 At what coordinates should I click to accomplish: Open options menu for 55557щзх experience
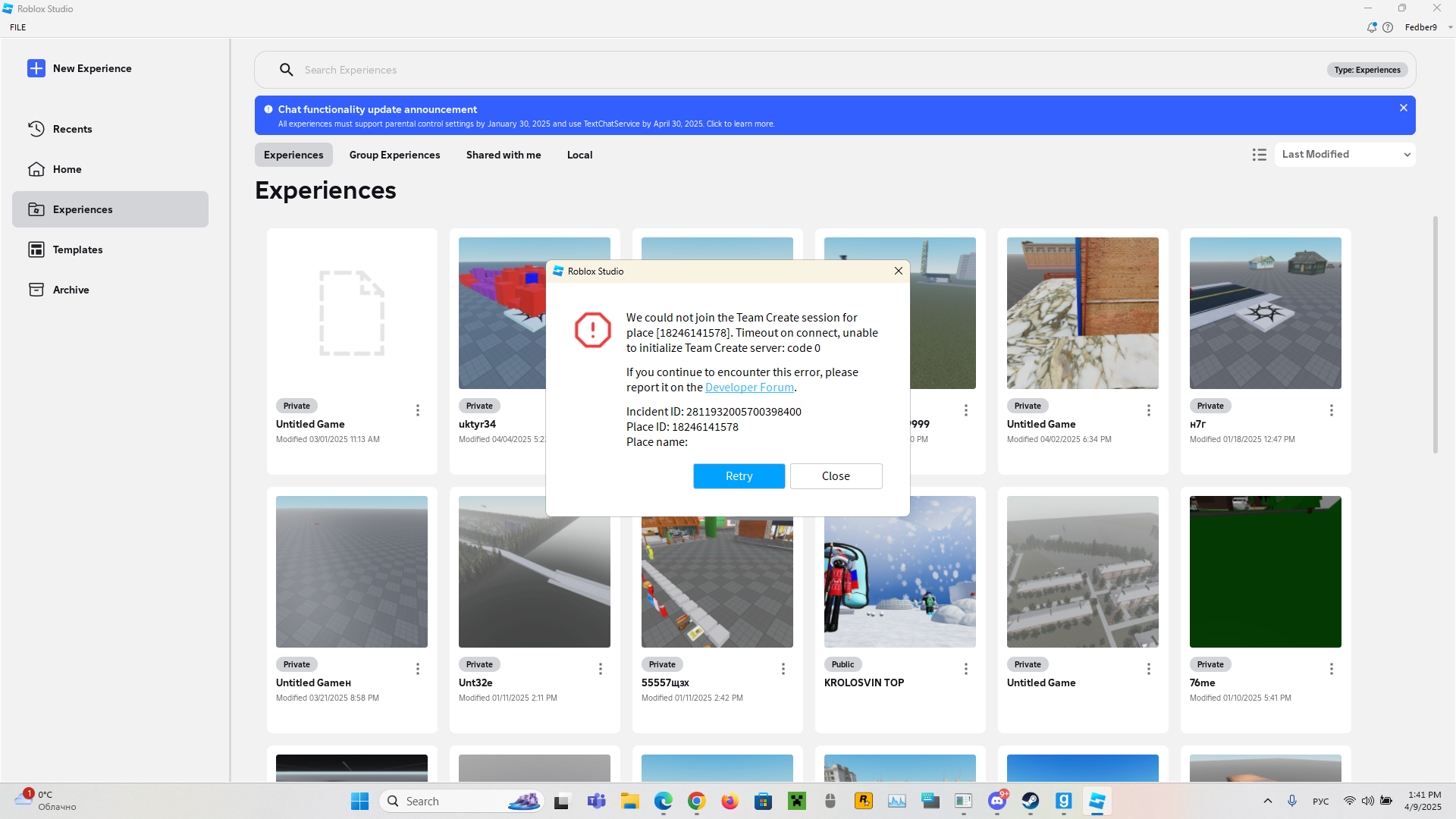pyautogui.click(x=783, y=669)
